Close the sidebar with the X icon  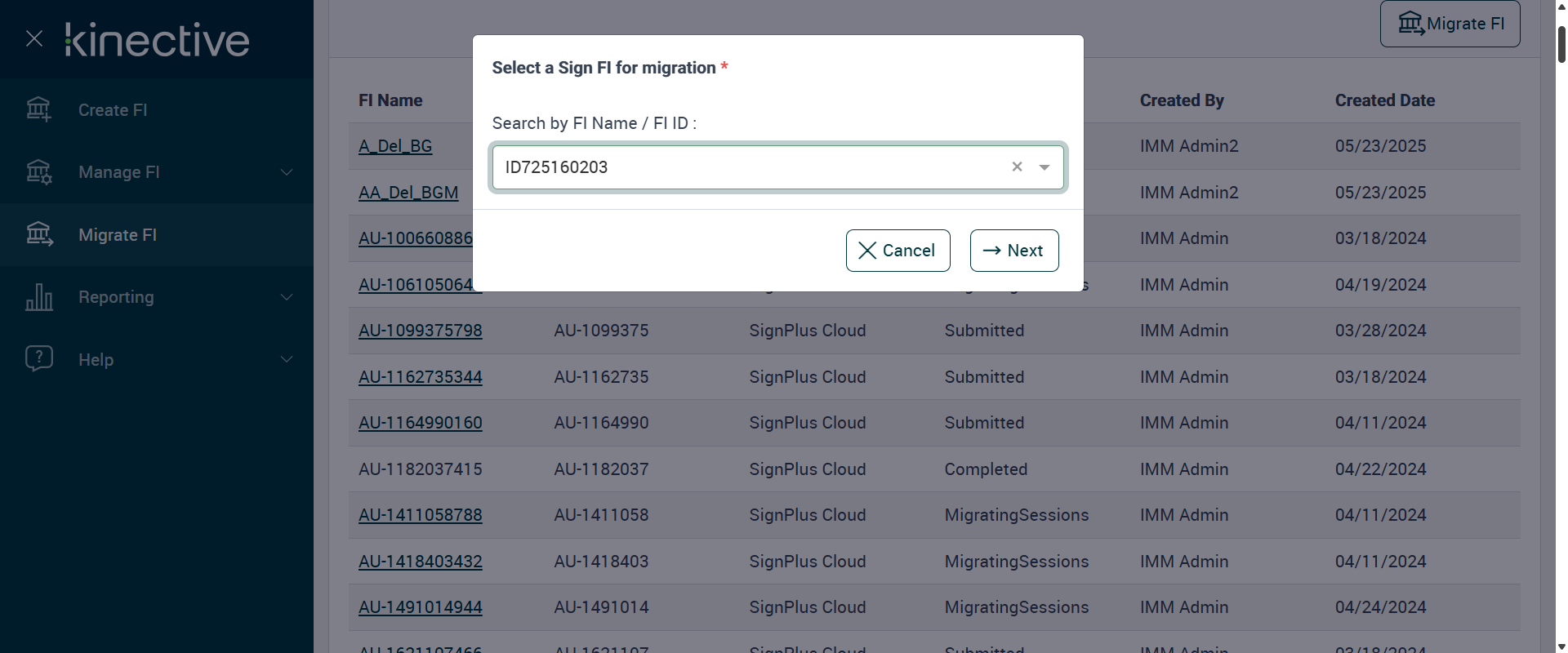coord(34,38)
